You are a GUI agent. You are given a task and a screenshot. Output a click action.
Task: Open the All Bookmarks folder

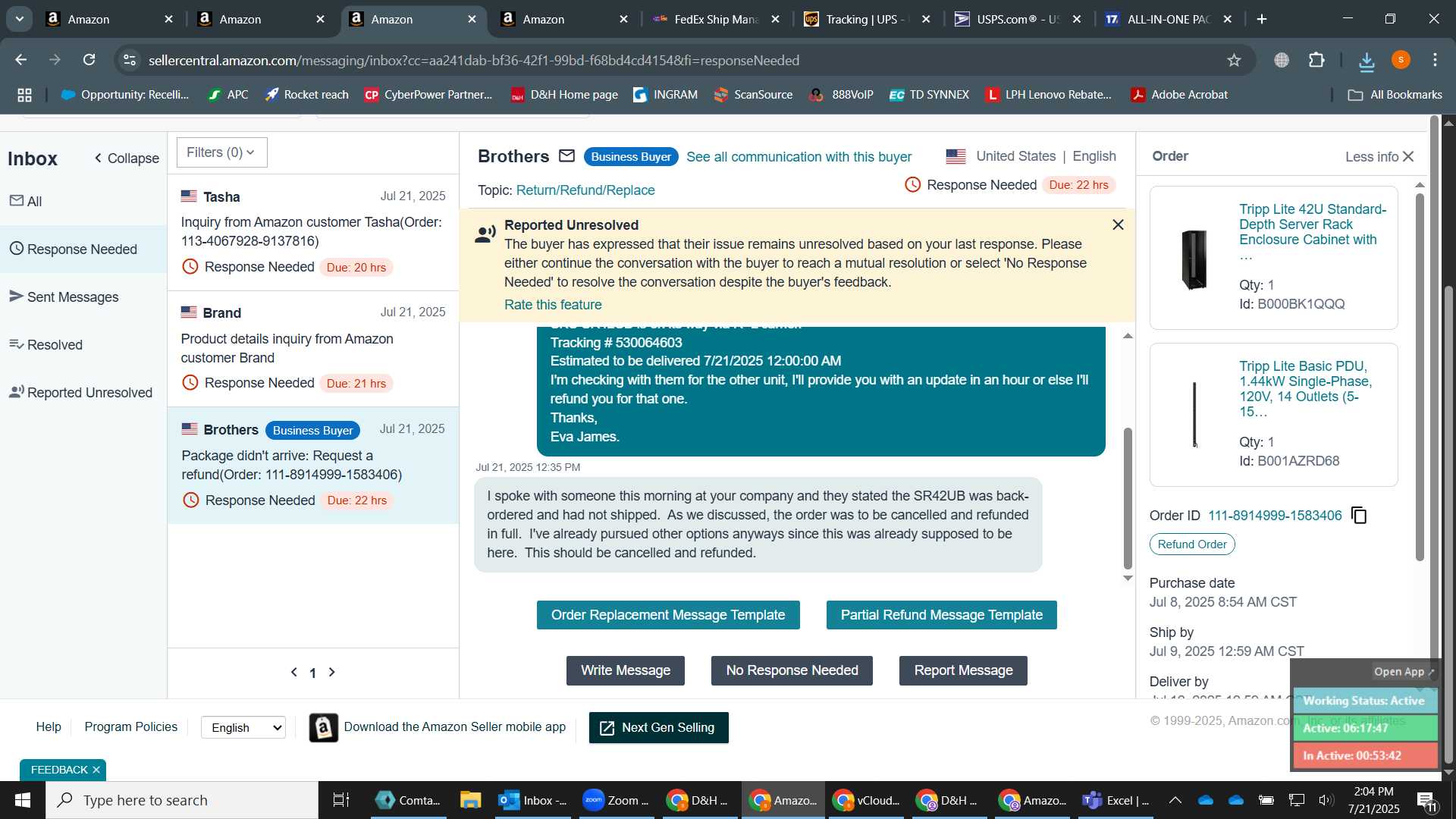[x=1395, y=95]
